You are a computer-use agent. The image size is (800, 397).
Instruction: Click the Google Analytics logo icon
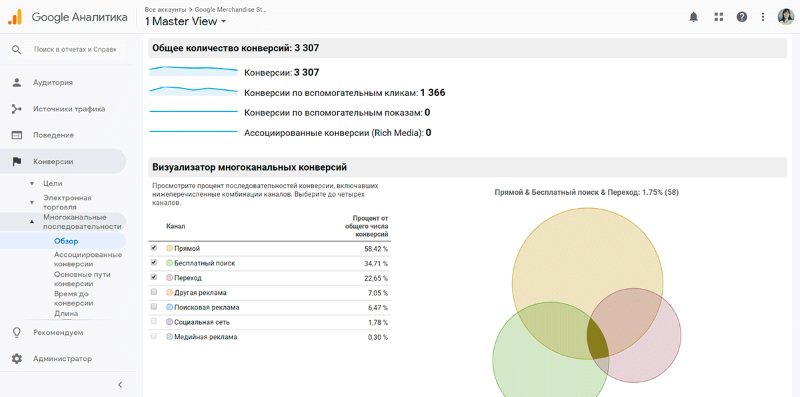point(15,17)
